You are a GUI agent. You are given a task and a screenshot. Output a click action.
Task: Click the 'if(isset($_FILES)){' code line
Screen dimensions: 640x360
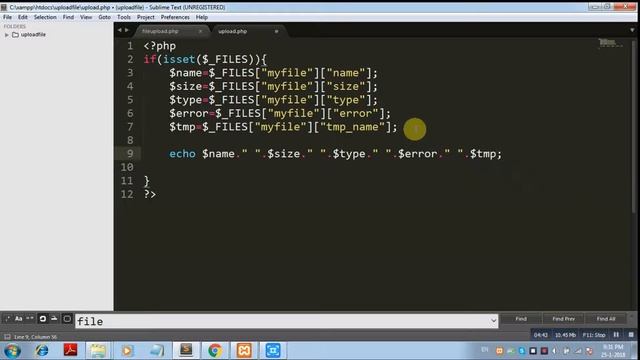coord(205,60)
